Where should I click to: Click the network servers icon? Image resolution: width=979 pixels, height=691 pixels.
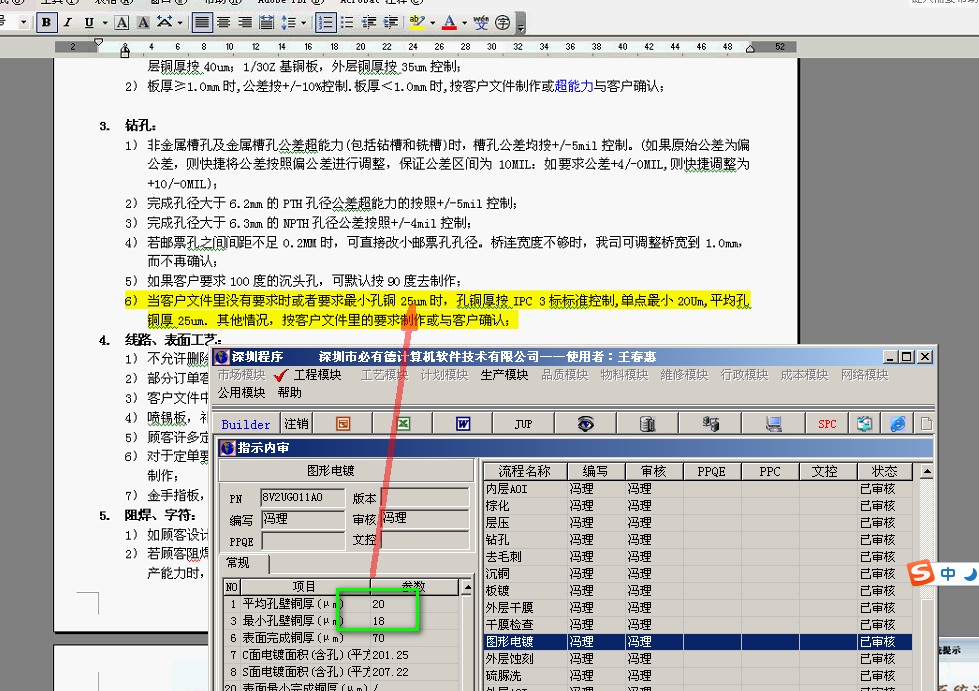710,424
